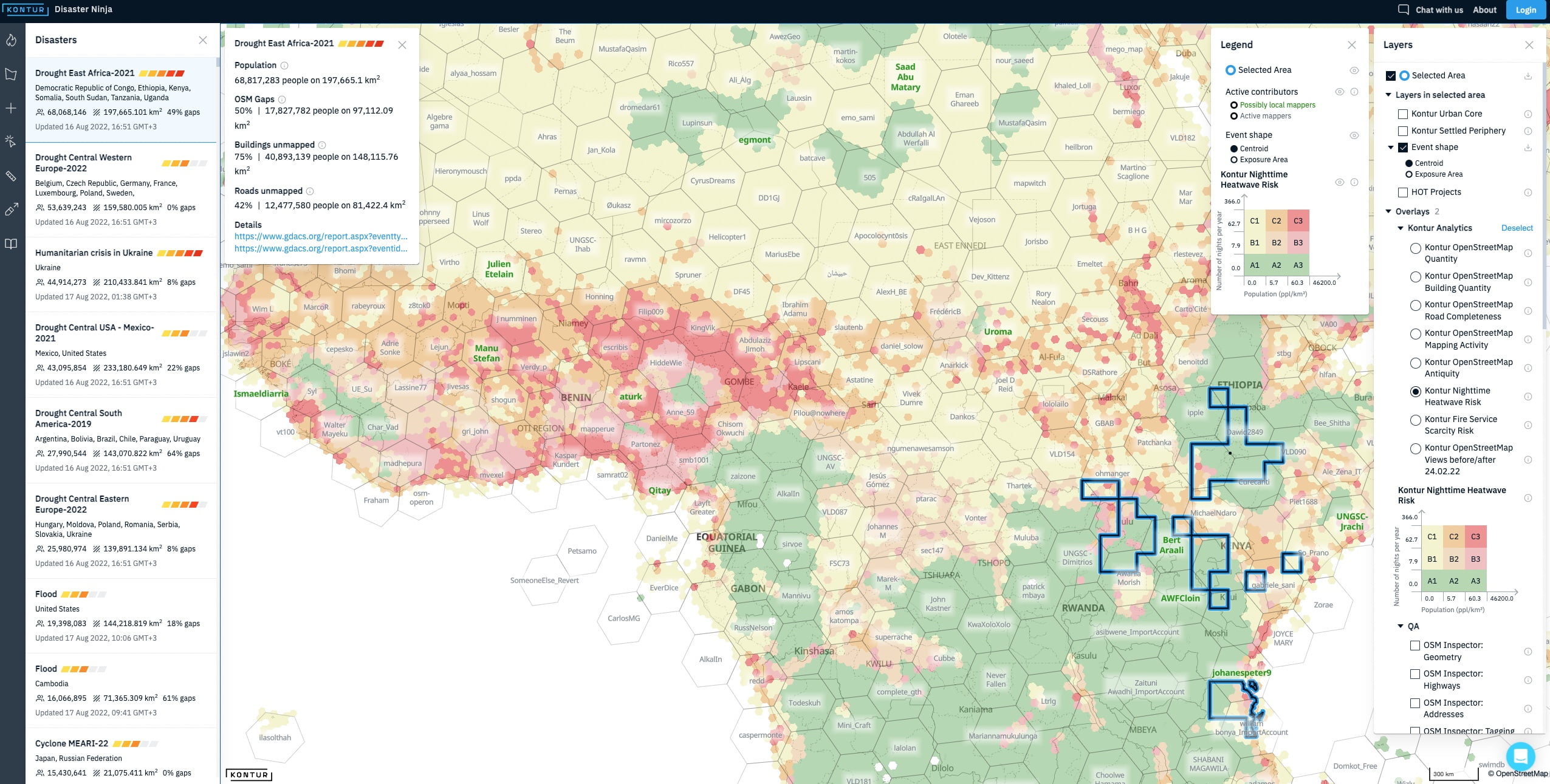Viewport: 1550px width, 784px height.
Task: Download the Event shape layer
Action: (1528, 148)
